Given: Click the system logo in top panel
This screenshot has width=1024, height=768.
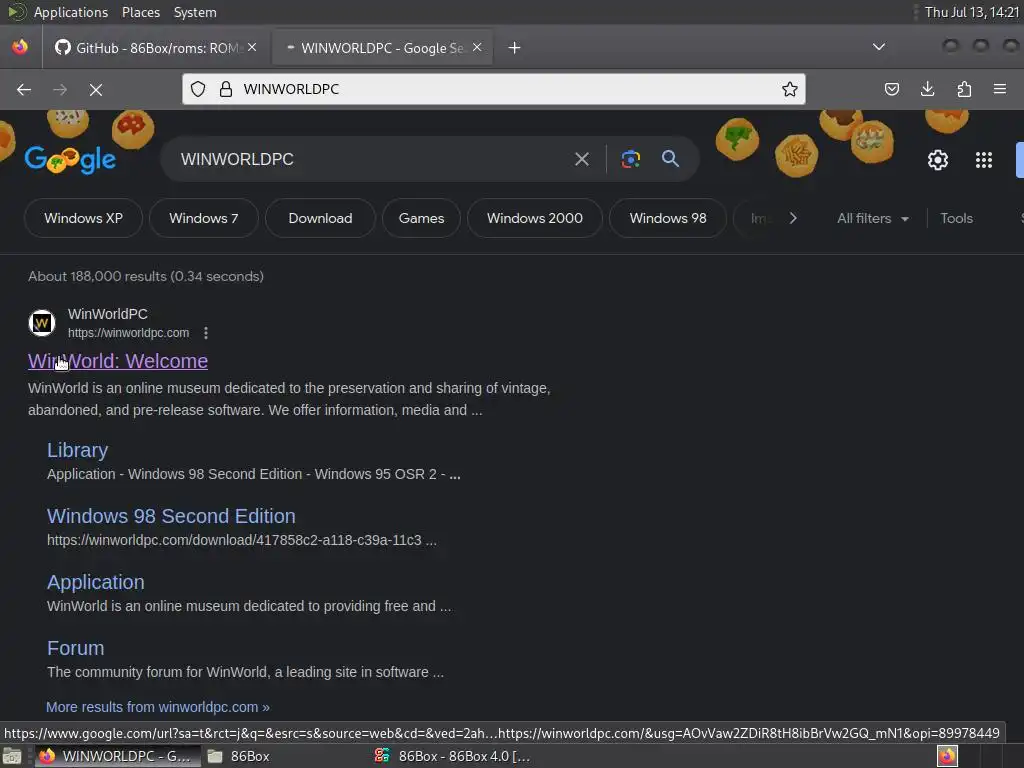Looking at the screenshot, I should (x=16, y=12).
